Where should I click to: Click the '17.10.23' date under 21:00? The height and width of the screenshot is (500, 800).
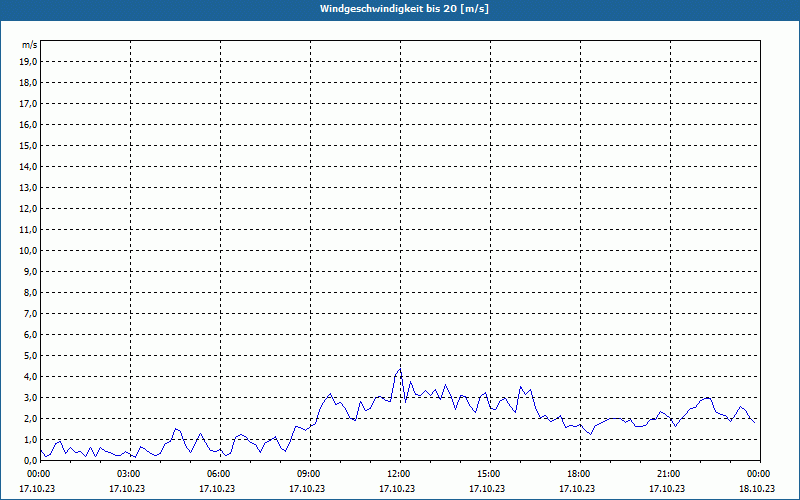pos(667,488)
